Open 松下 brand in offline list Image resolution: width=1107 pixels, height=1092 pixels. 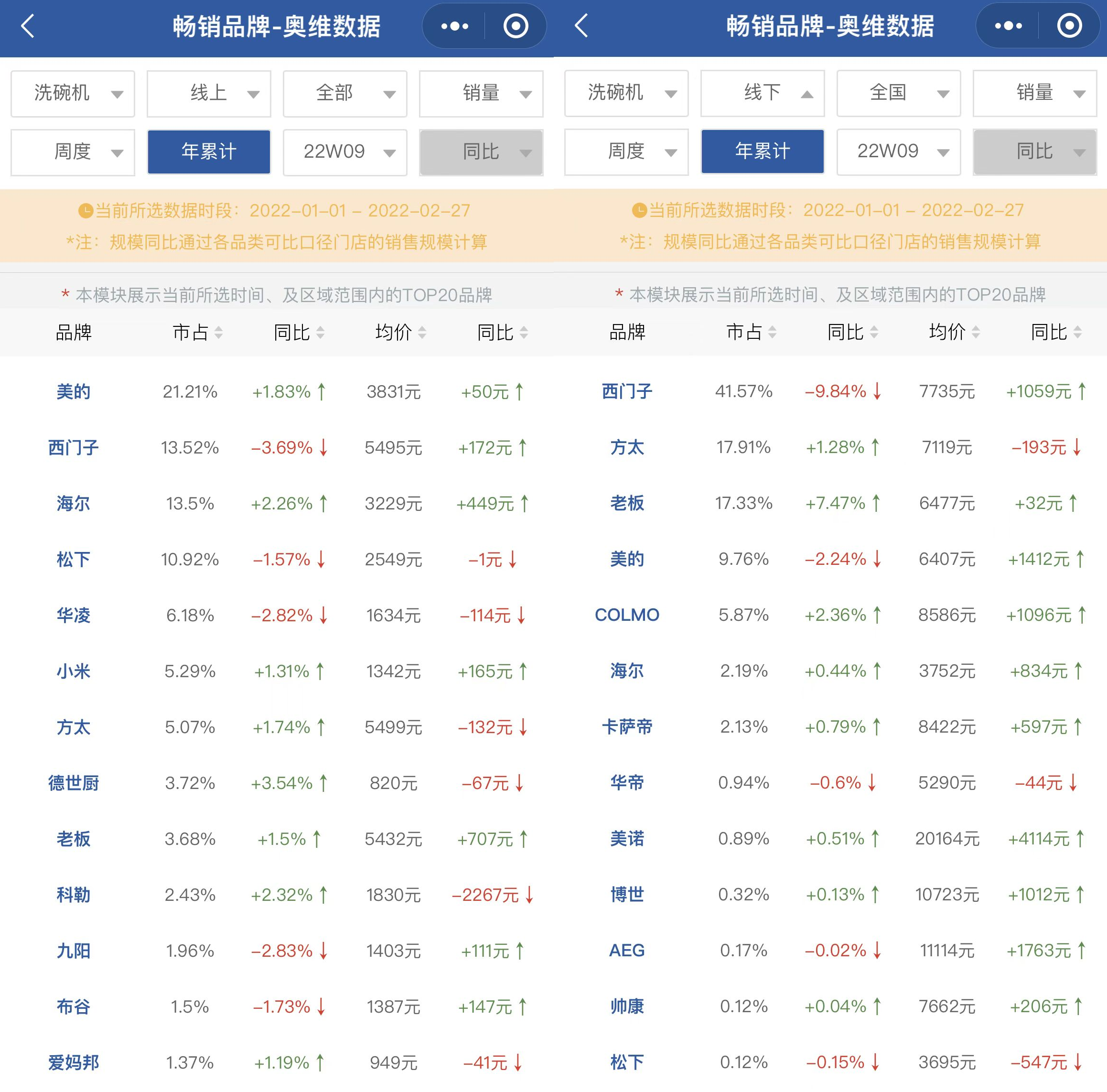coord(627,1062)
